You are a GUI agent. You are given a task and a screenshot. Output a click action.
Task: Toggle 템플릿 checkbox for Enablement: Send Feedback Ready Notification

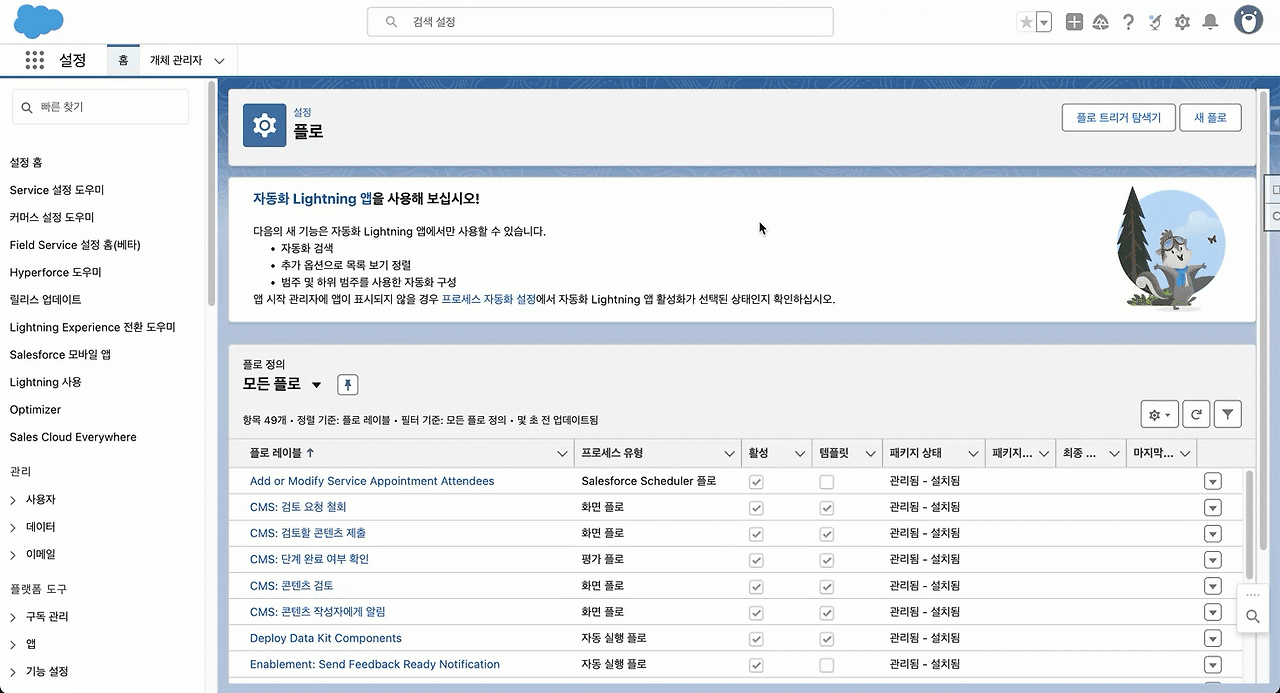pyautogui.click(x=826, y=665)
